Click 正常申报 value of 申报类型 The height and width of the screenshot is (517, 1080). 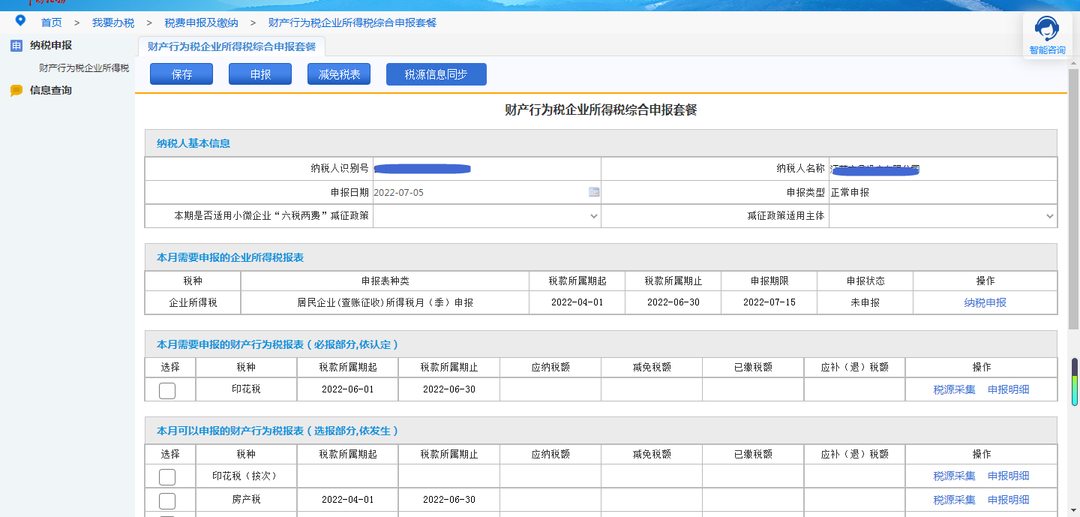(x=850, y=193)
